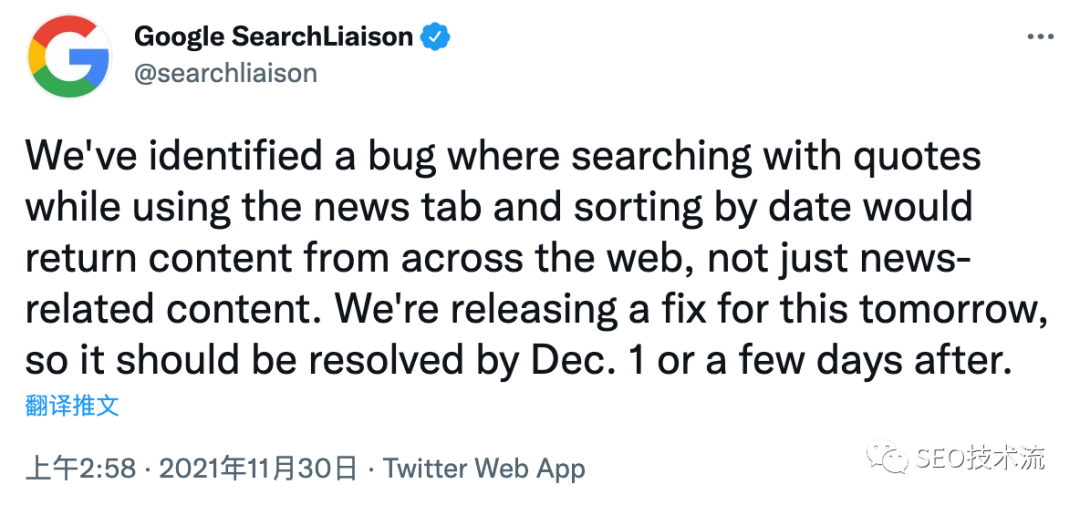Click the Google profile avatar
The width and height of the screenshot is (1080, 505).
[68, 56]
